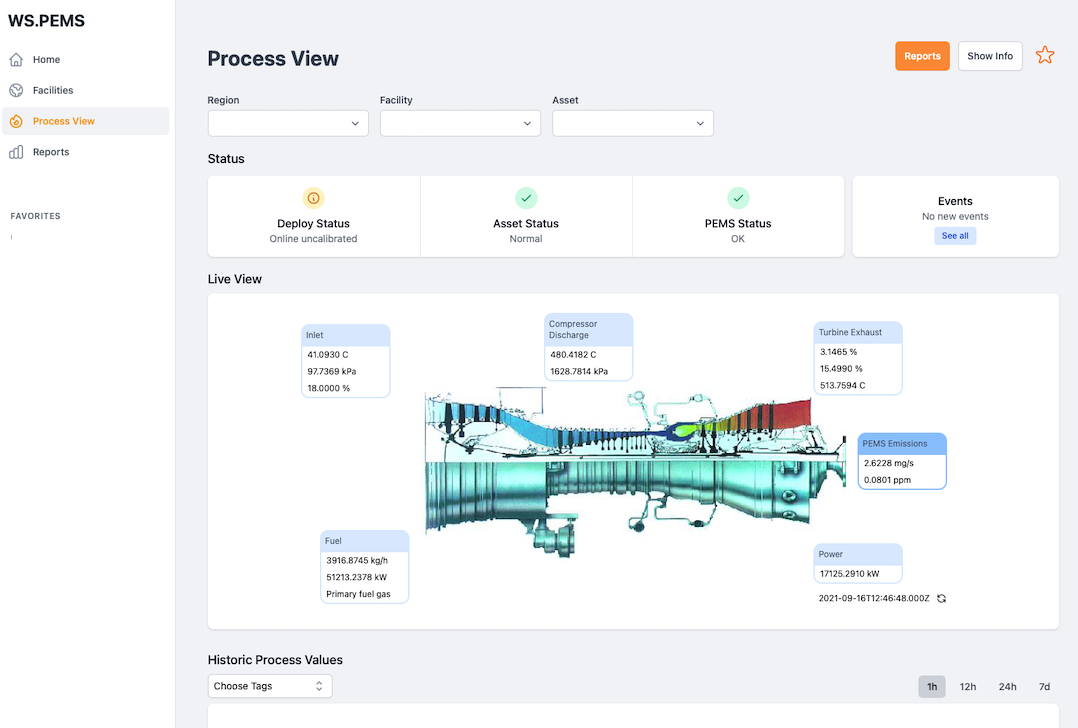Click the Deploy Status warning icon
Image resolution: width=1078 pixels, height=728 pixels.
(x=314, y=198)
